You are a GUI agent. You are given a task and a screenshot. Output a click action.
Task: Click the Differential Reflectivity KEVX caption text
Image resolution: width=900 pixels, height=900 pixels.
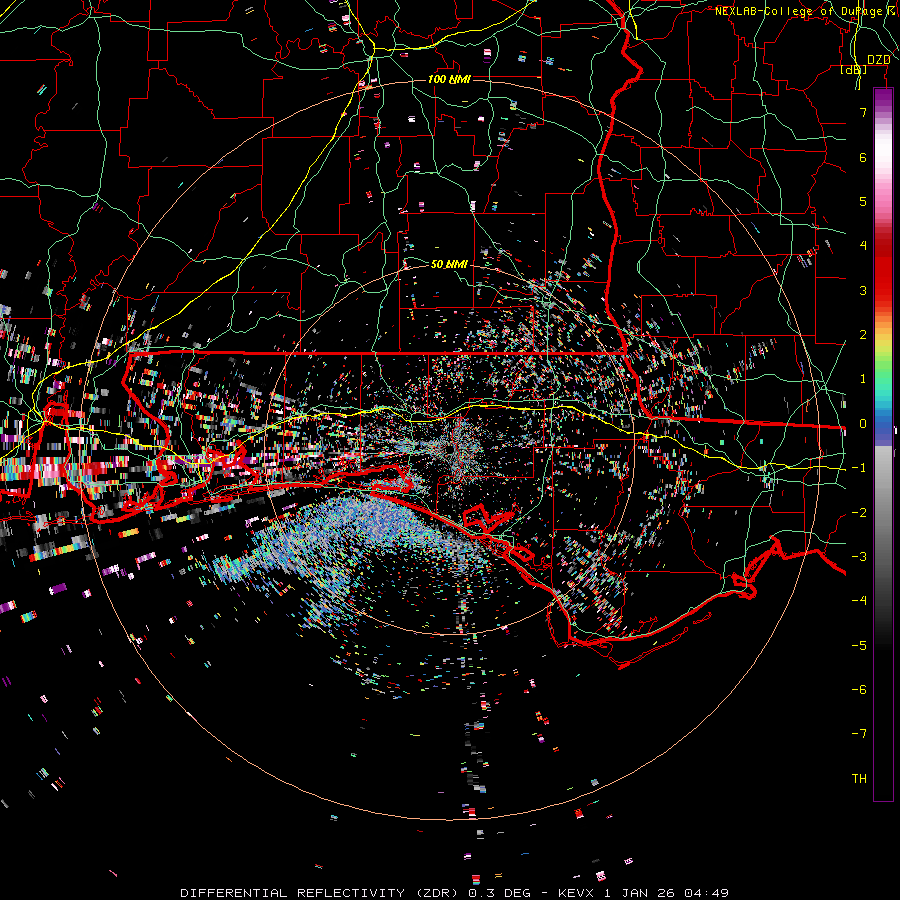[455, 893]
